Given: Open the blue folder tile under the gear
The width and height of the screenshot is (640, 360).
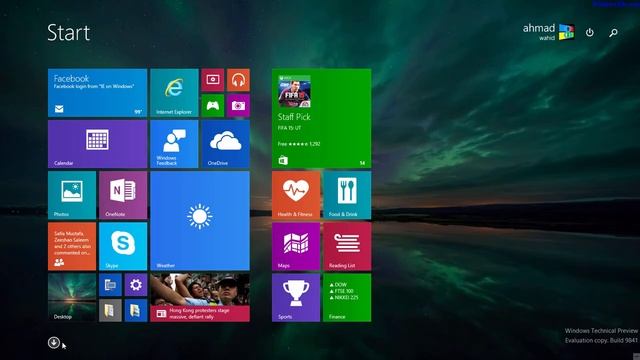Looking at the screenshot, I should 136,311.
